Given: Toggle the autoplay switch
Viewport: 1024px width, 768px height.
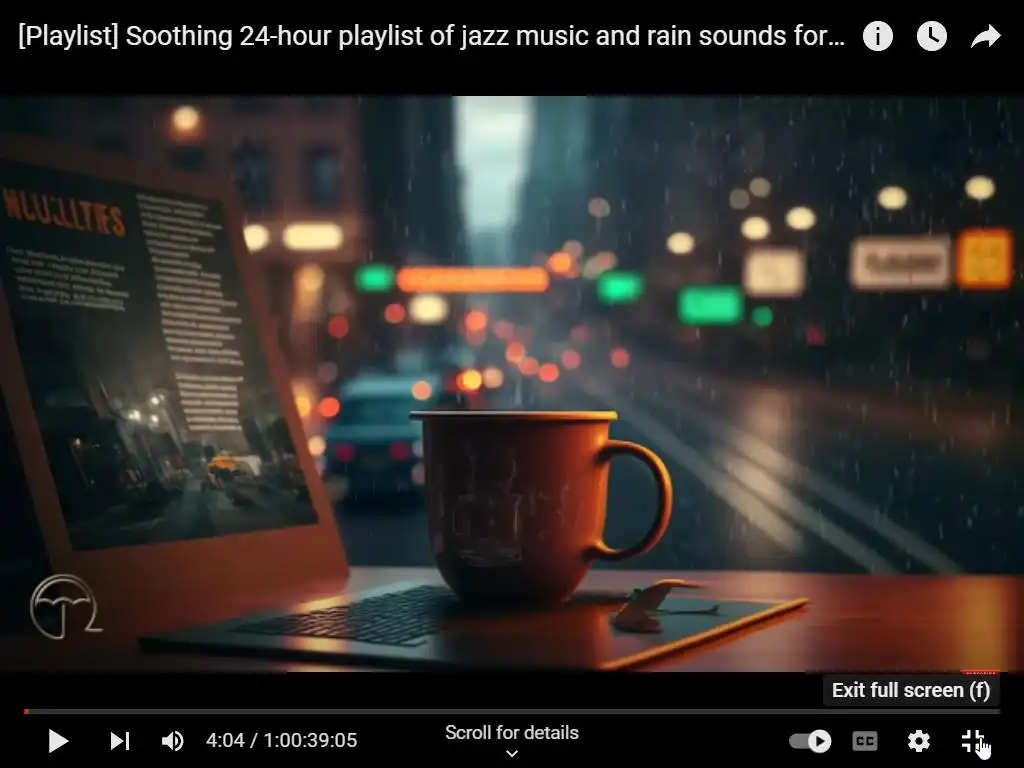Looking at the screenshot, I should point(810,741).
